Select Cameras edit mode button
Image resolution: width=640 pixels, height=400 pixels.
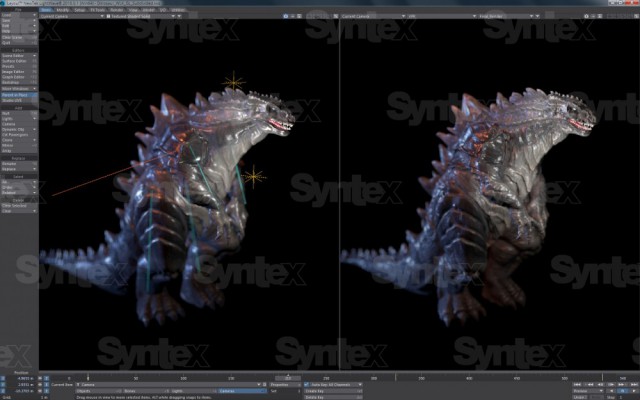pyautogui.click(x=241, y=391)
